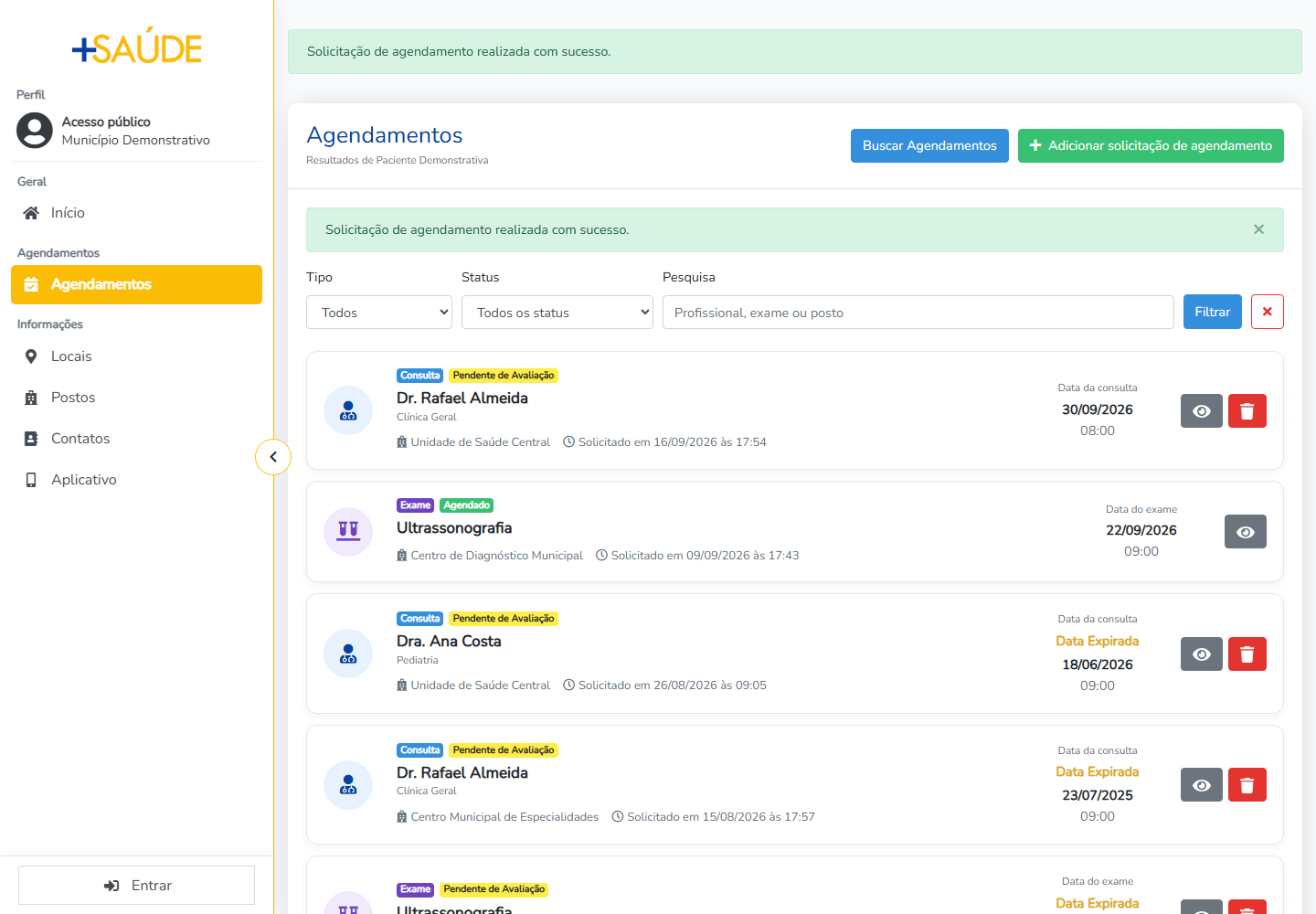The image size is (1316, 914).
Task: Click the Entrar login button
Action: pos(136,886)
